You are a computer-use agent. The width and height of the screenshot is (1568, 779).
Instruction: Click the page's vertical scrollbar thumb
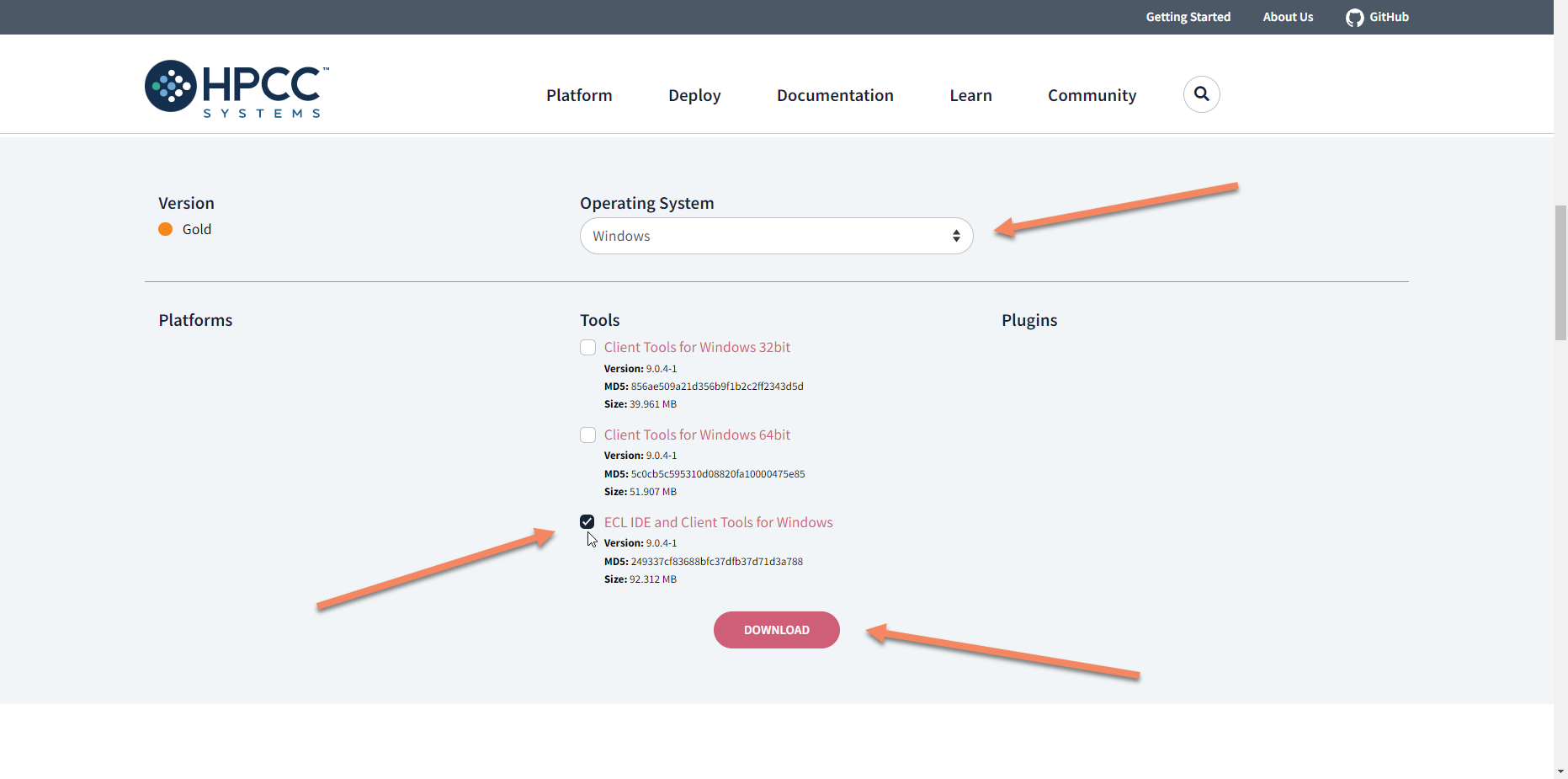click(x=1560, y=271)
